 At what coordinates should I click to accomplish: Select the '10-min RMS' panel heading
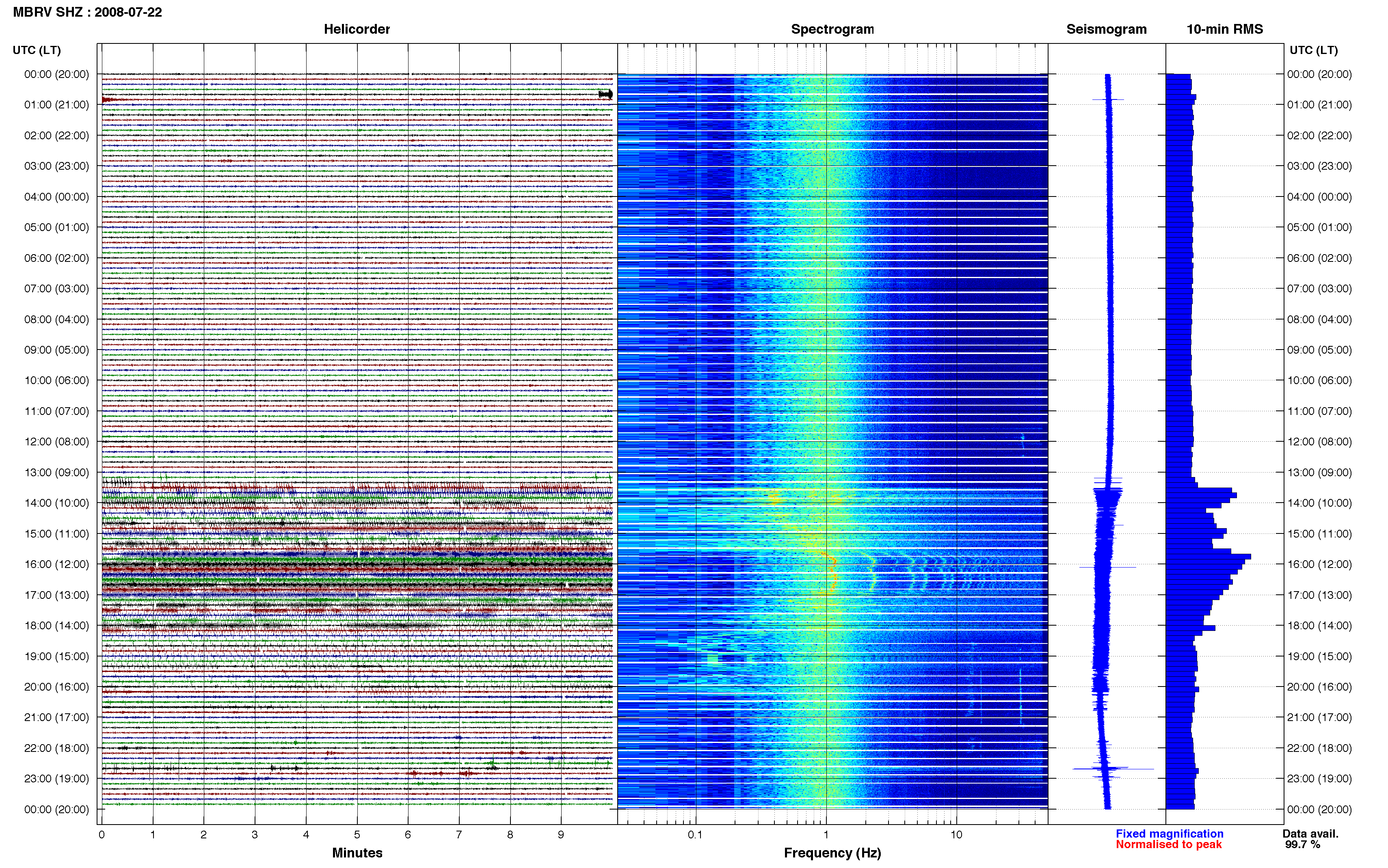[x=1224, y=29]
